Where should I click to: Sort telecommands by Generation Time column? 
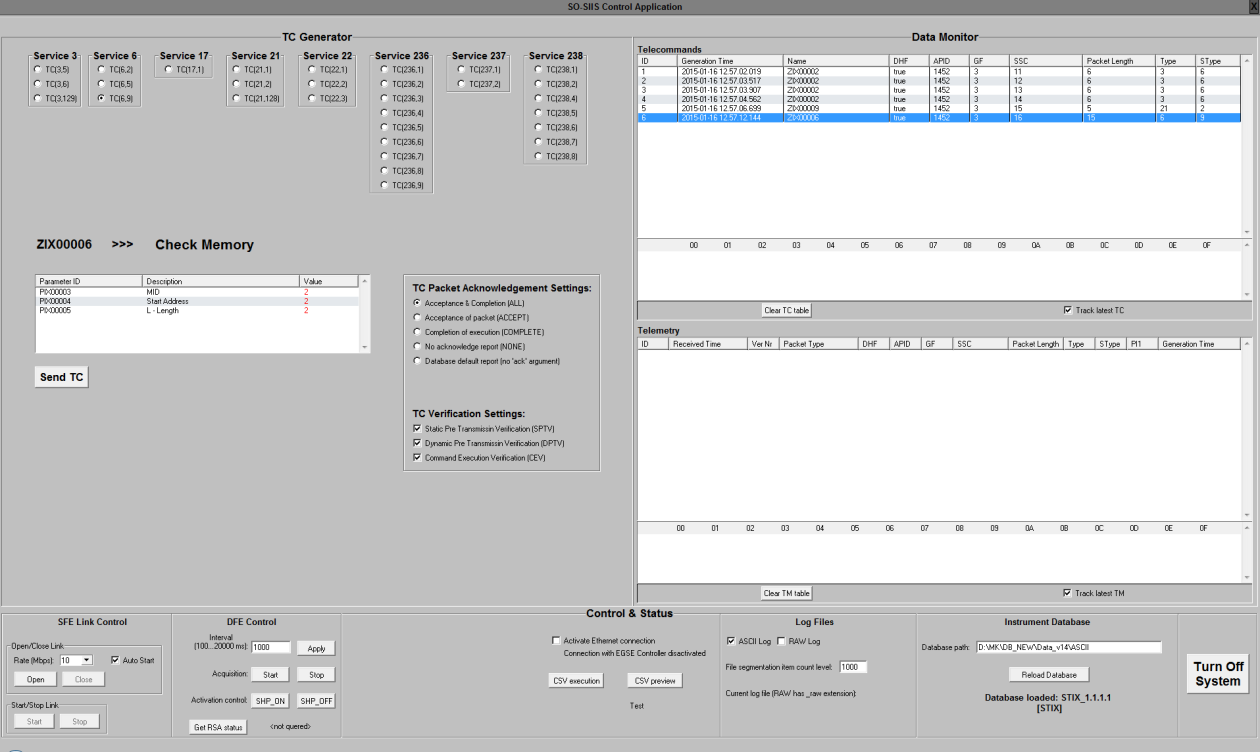click(x=730, y=61)
